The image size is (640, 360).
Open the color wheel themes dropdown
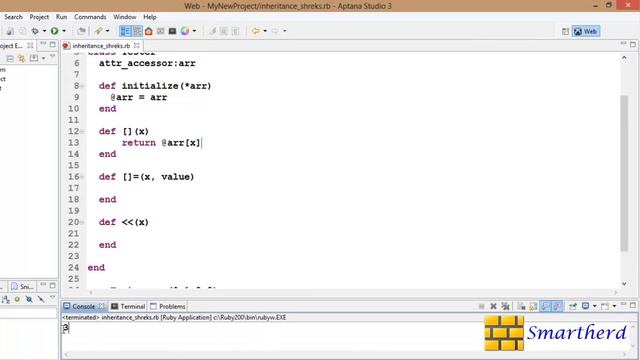[x=194, y=31]
